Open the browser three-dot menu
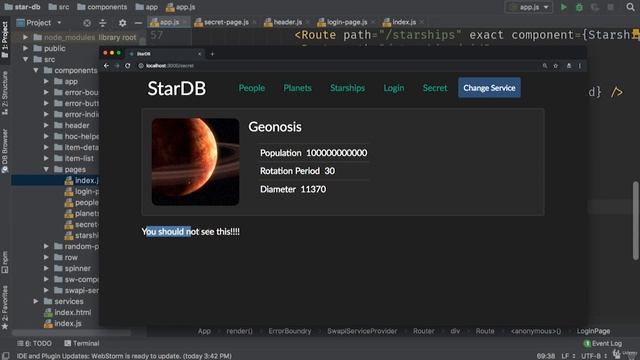 [x=580, y=66]
